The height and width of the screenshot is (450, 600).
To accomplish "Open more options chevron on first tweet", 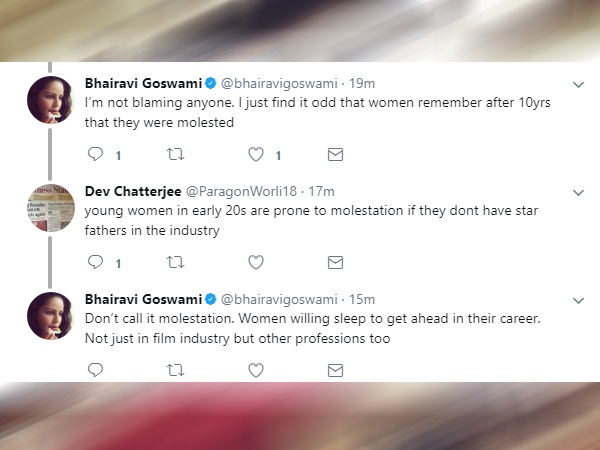I will pos(577,84).
